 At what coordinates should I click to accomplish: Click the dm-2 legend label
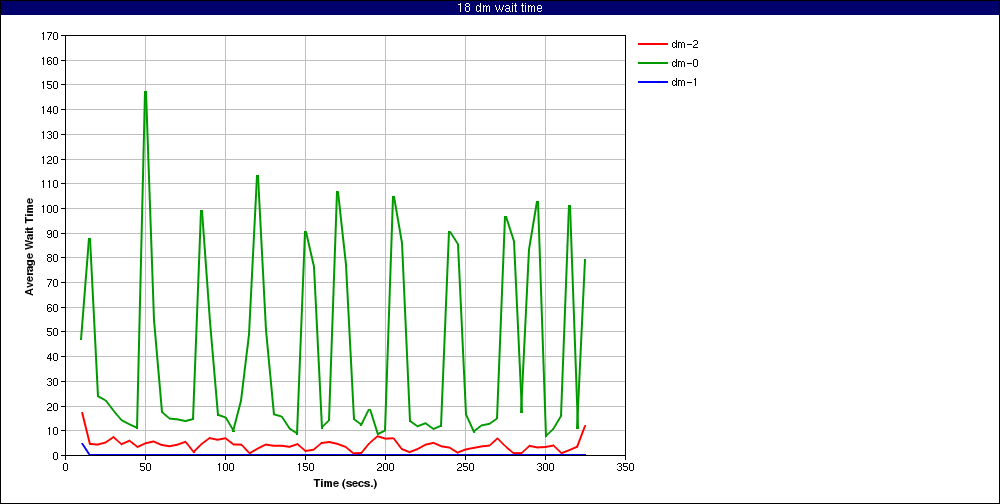pos(684,45)
